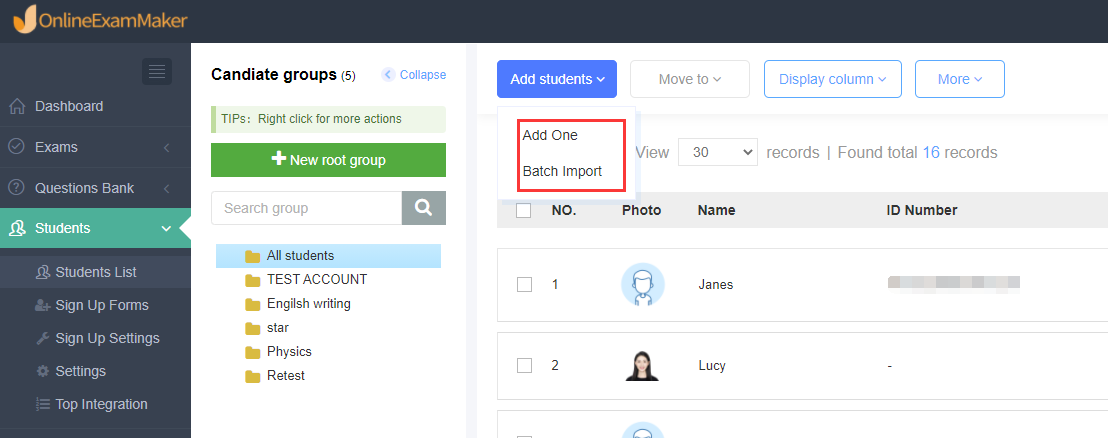
Task: Click the Physics folder icon
Action: pos(253,353)
